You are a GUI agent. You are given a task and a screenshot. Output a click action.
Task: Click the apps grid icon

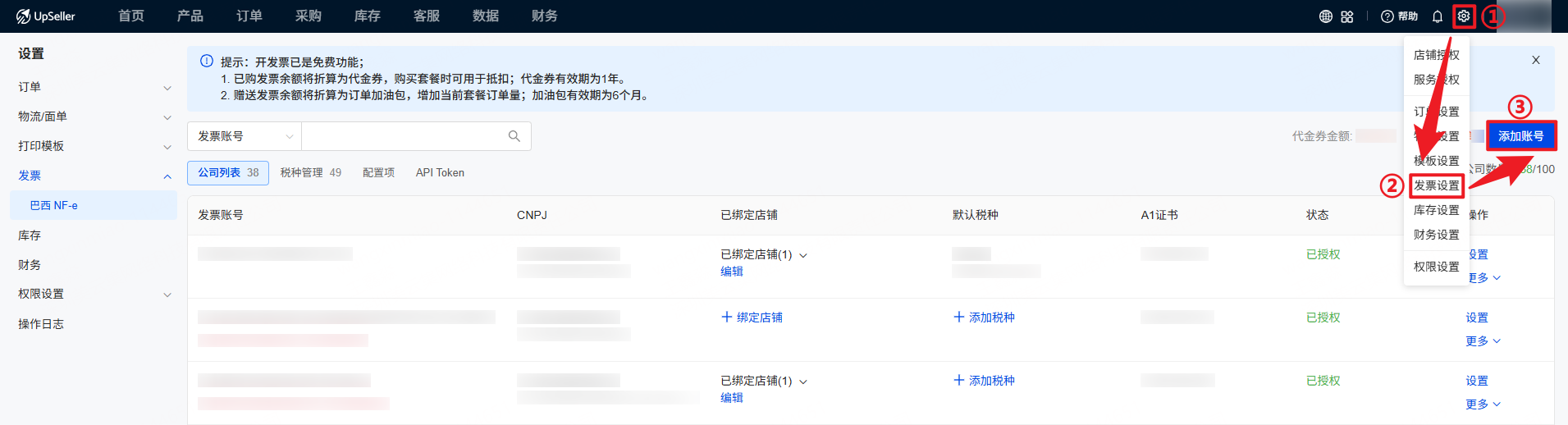coord(1347,16)
